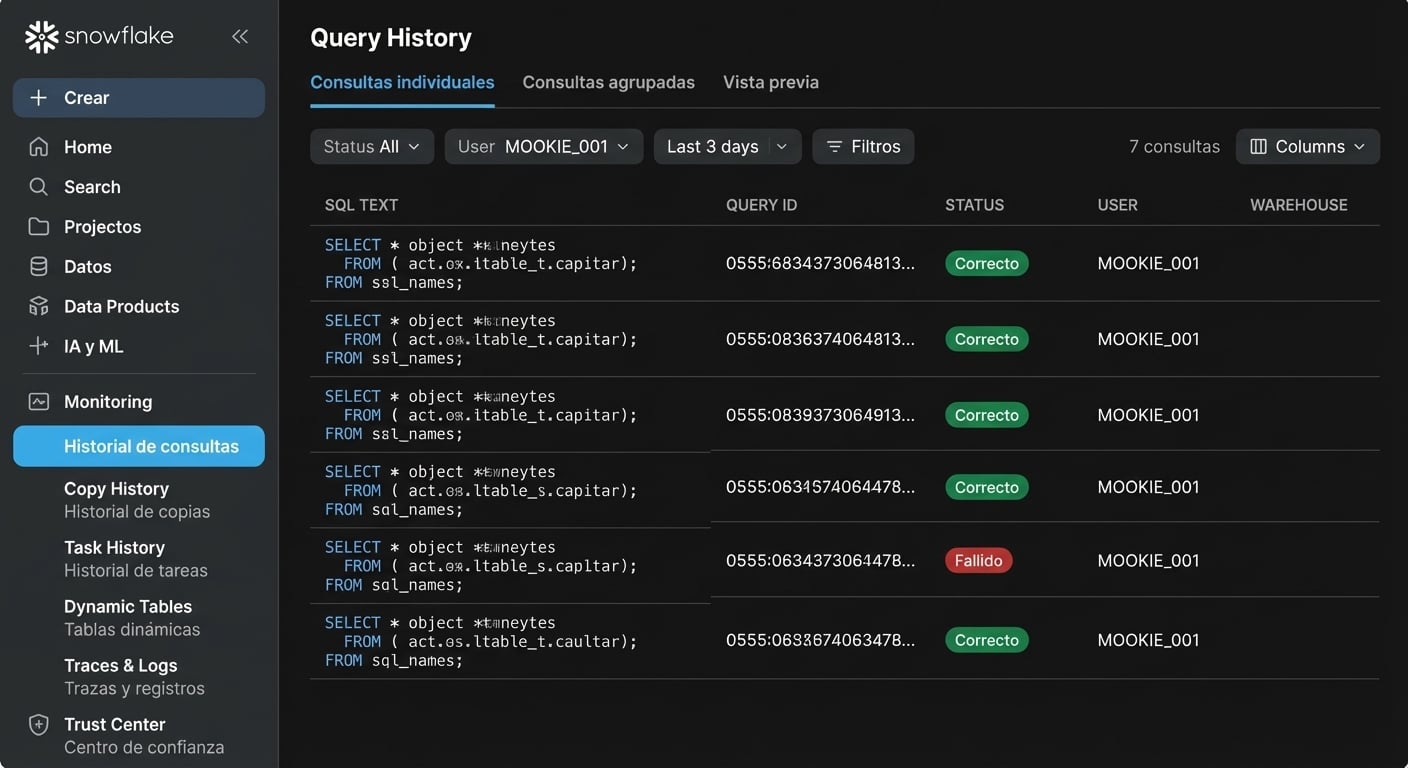This screenshot has width=1408, height=768.
Task: Switch to Consultas agrupadas tab
Action: pos(609,83)
